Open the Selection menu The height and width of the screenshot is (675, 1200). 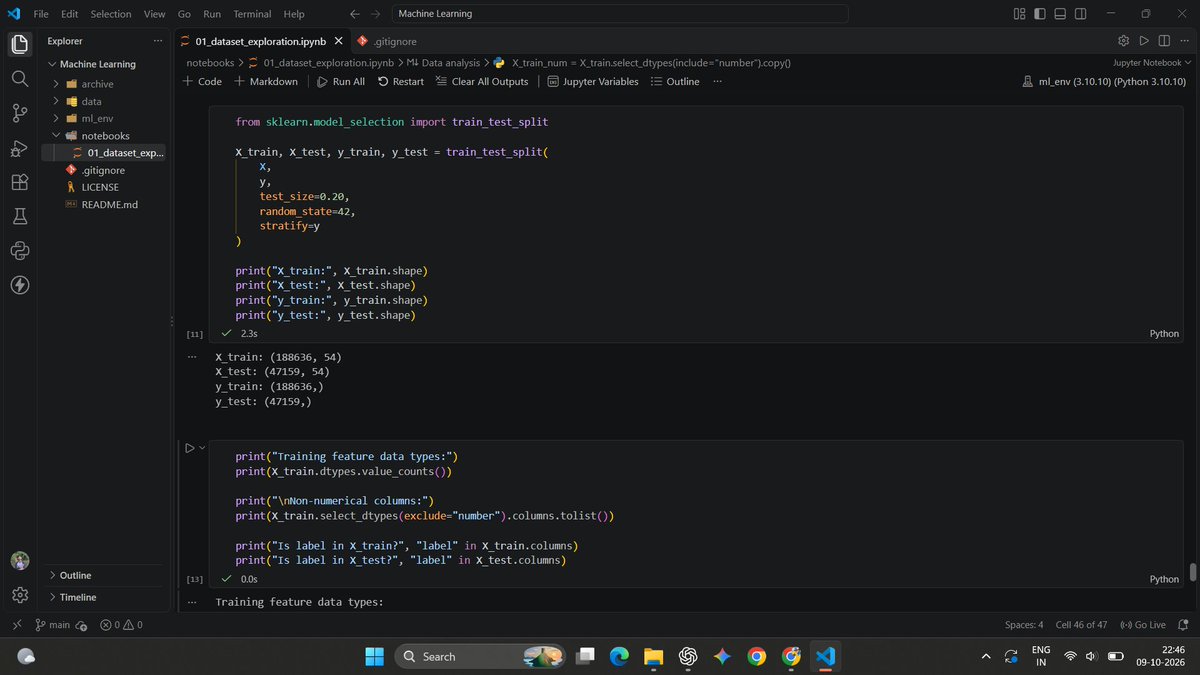[x=110, y=14]
